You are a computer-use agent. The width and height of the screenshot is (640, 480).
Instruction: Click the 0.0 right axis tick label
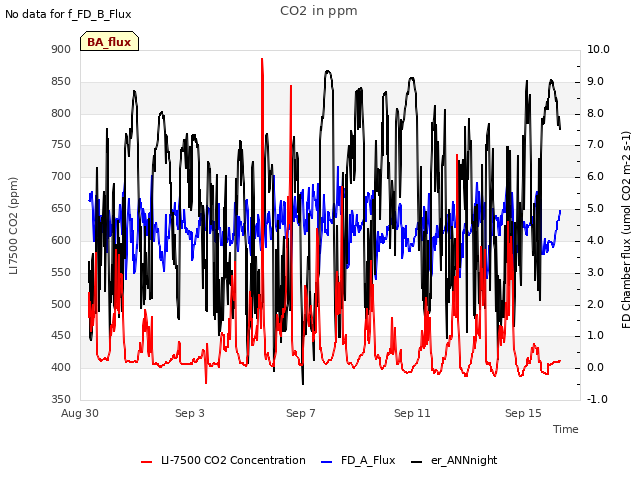[x=596, y=367]
